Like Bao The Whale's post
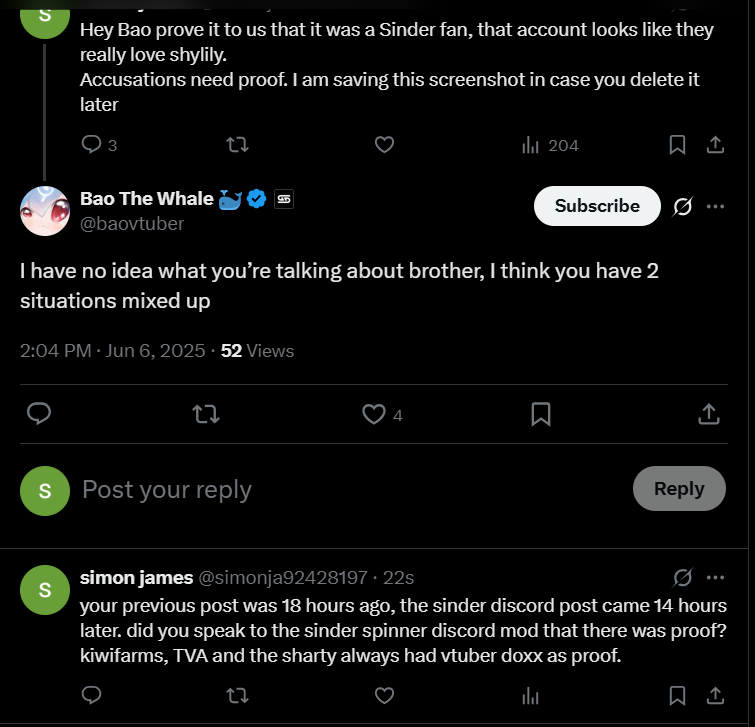The height and width of the screenshot is (727, 755). click(x=374, y=413)
